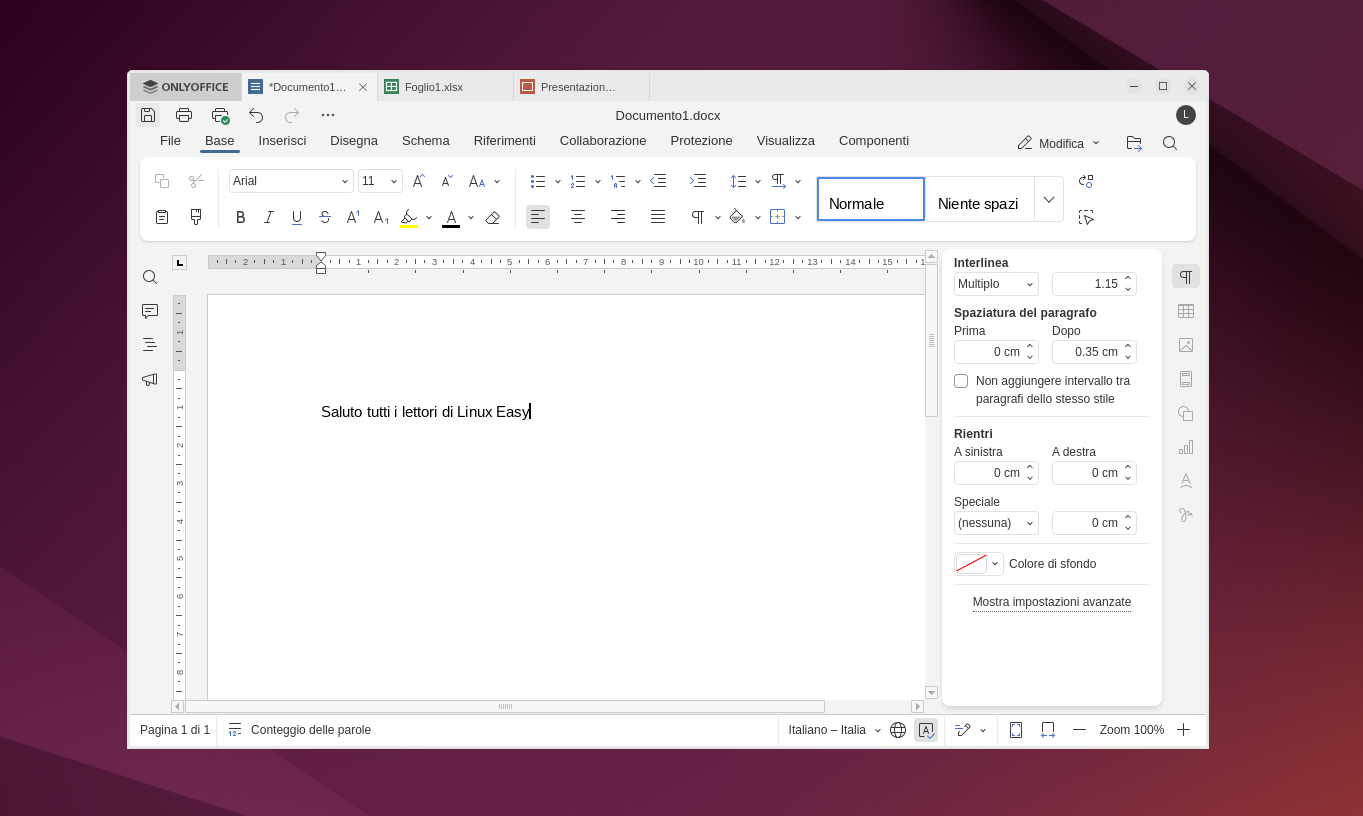Toggle bold formatting
The width and height of the screenshot is (1363, 816).
(240, 217)
